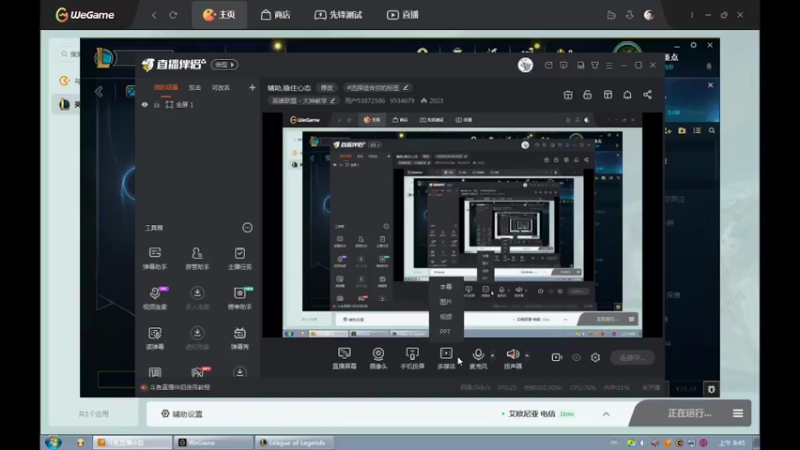Open 辅助设置 in the WeGame bottom bar
The image size is (800, 450).
point(182,414)
